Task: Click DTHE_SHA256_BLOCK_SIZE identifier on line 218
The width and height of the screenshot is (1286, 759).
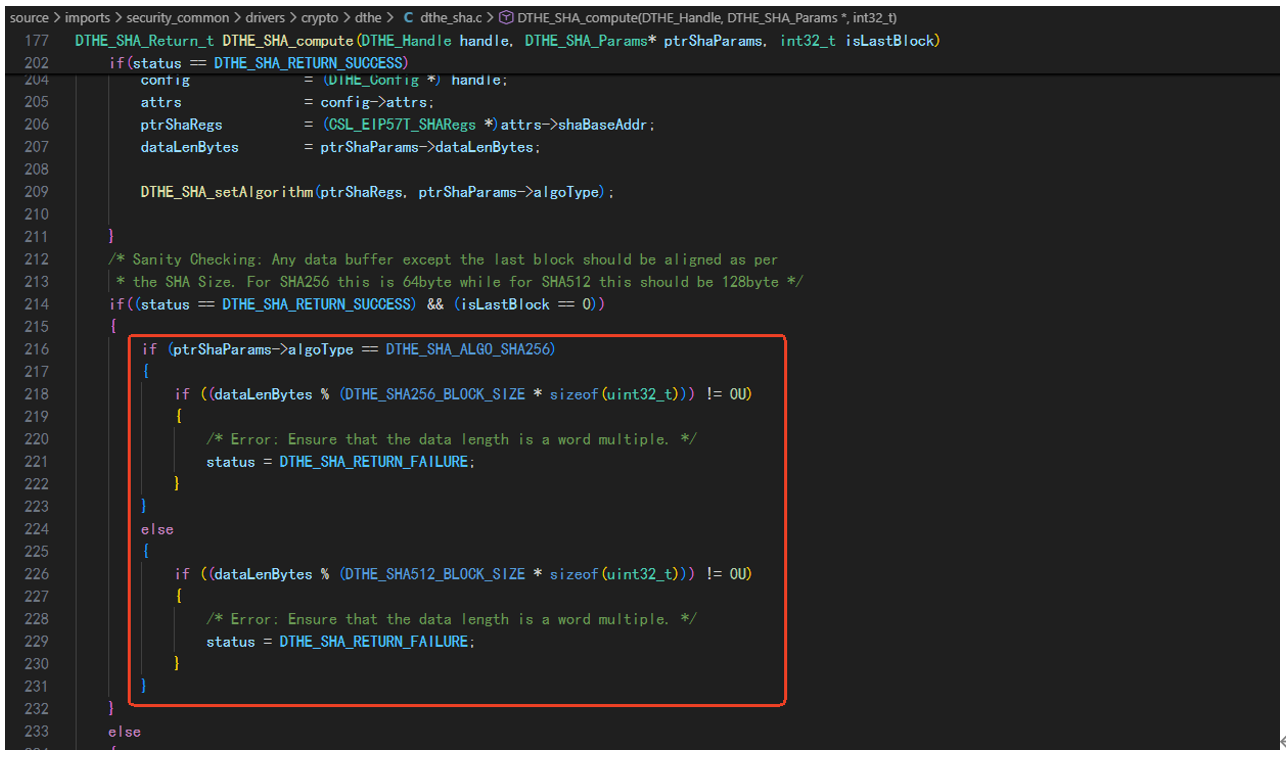Action: tap(432, 394)
